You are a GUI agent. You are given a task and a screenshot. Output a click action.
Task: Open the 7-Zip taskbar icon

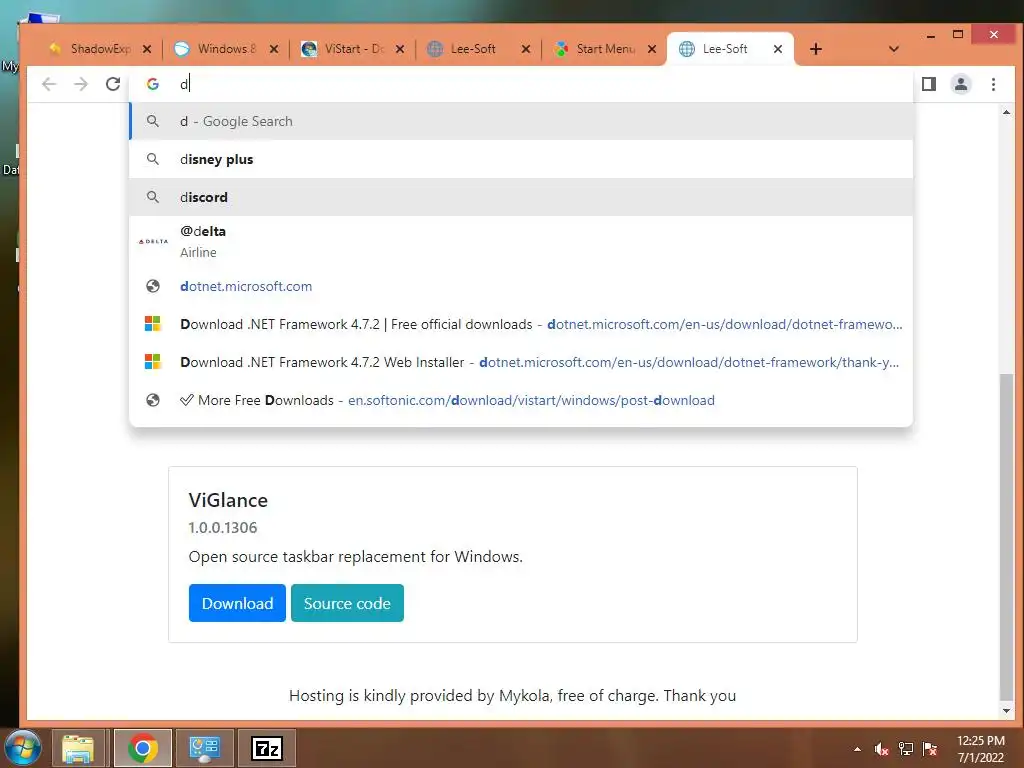(266, 748)
